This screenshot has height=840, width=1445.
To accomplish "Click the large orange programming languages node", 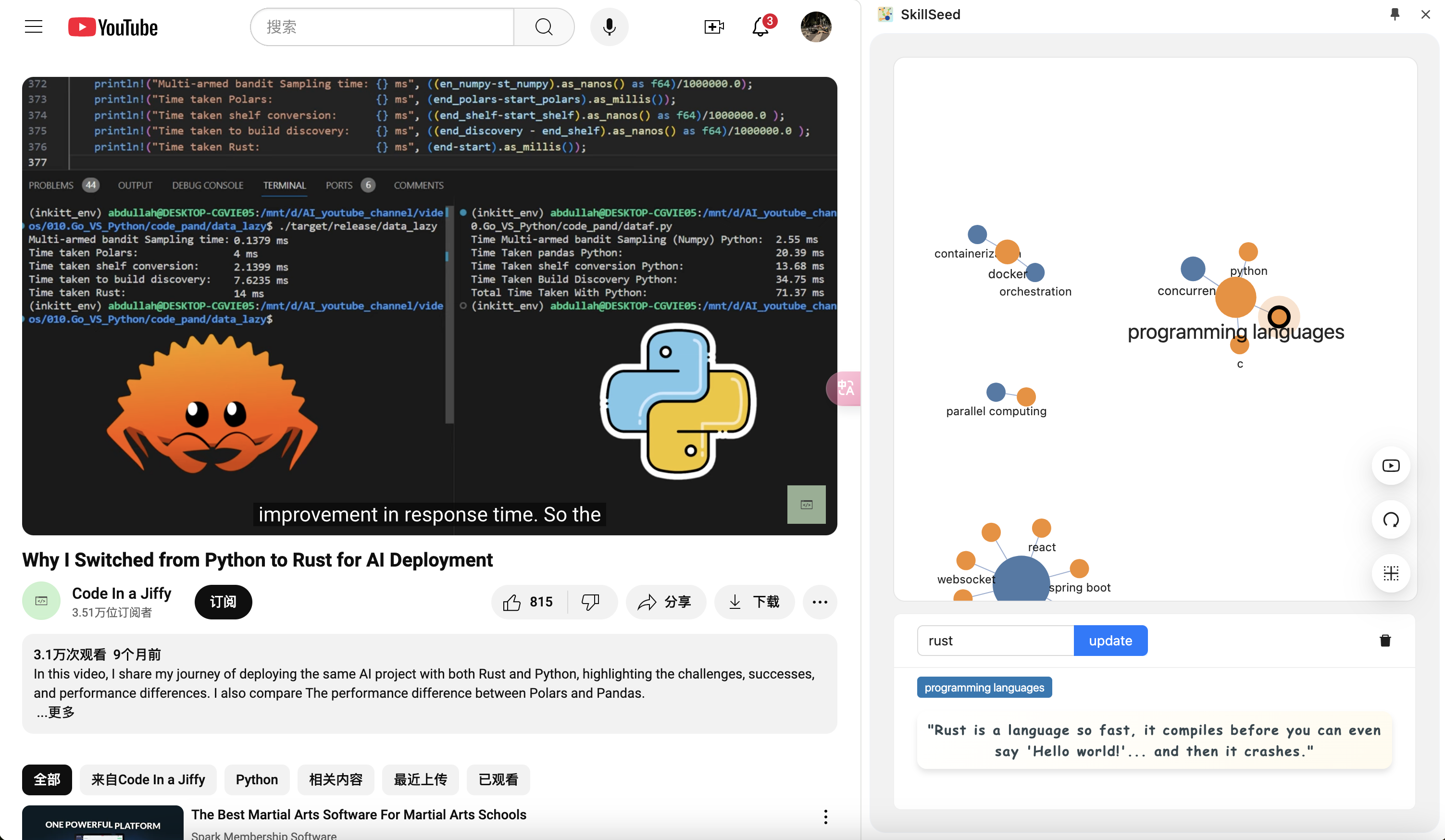I will point(1235,297).
